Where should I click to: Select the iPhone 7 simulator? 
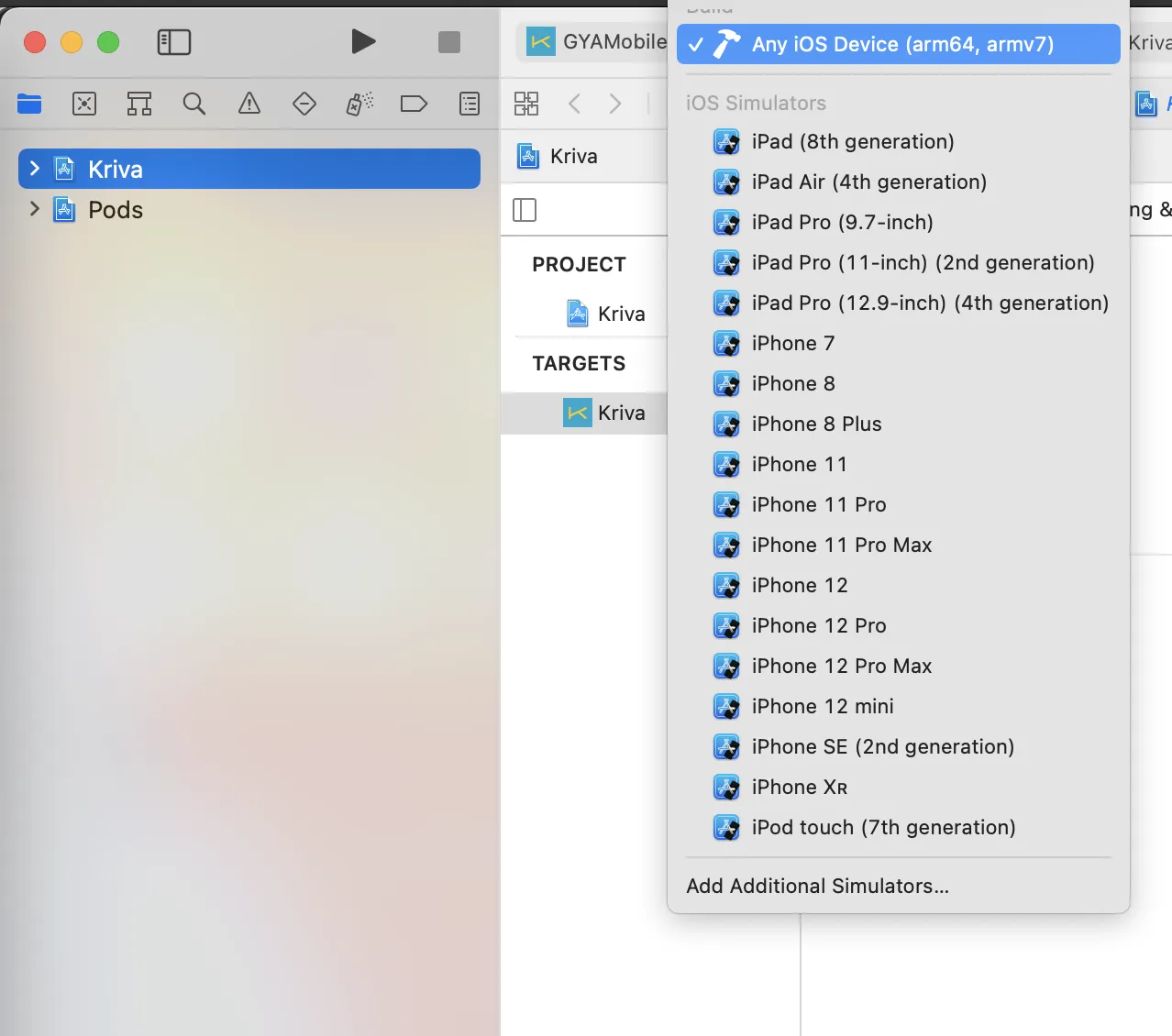[x=899, y=343]
